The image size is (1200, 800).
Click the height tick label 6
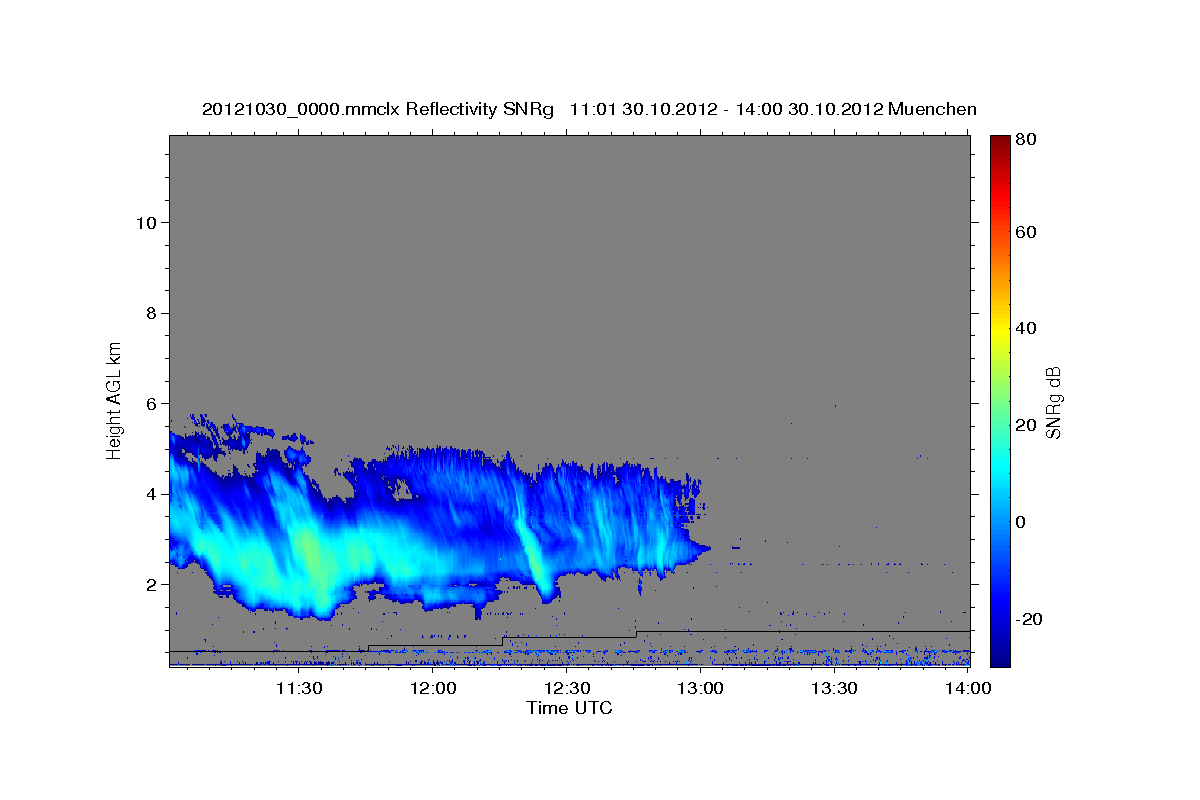(150, 403)
